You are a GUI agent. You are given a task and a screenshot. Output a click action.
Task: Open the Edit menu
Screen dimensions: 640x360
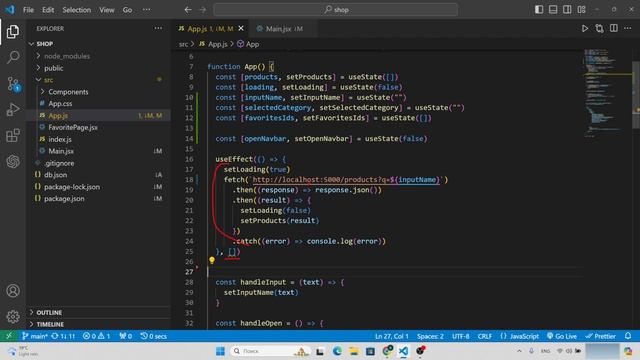pyautogui.click(x=48, y=10)
